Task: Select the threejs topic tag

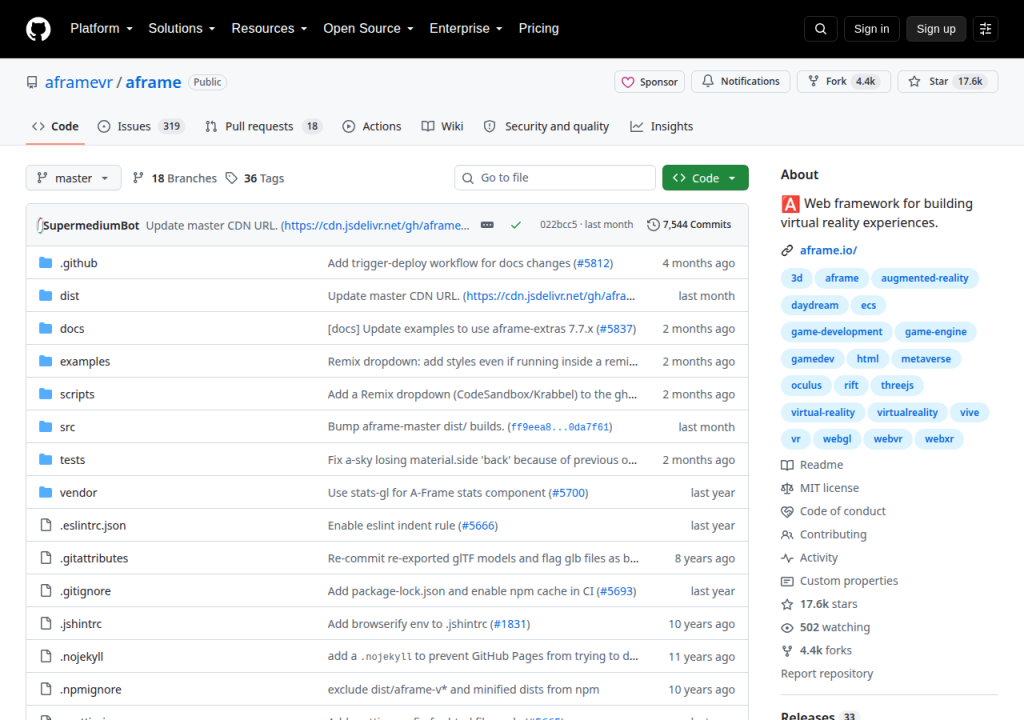Action: pos(897,385)
